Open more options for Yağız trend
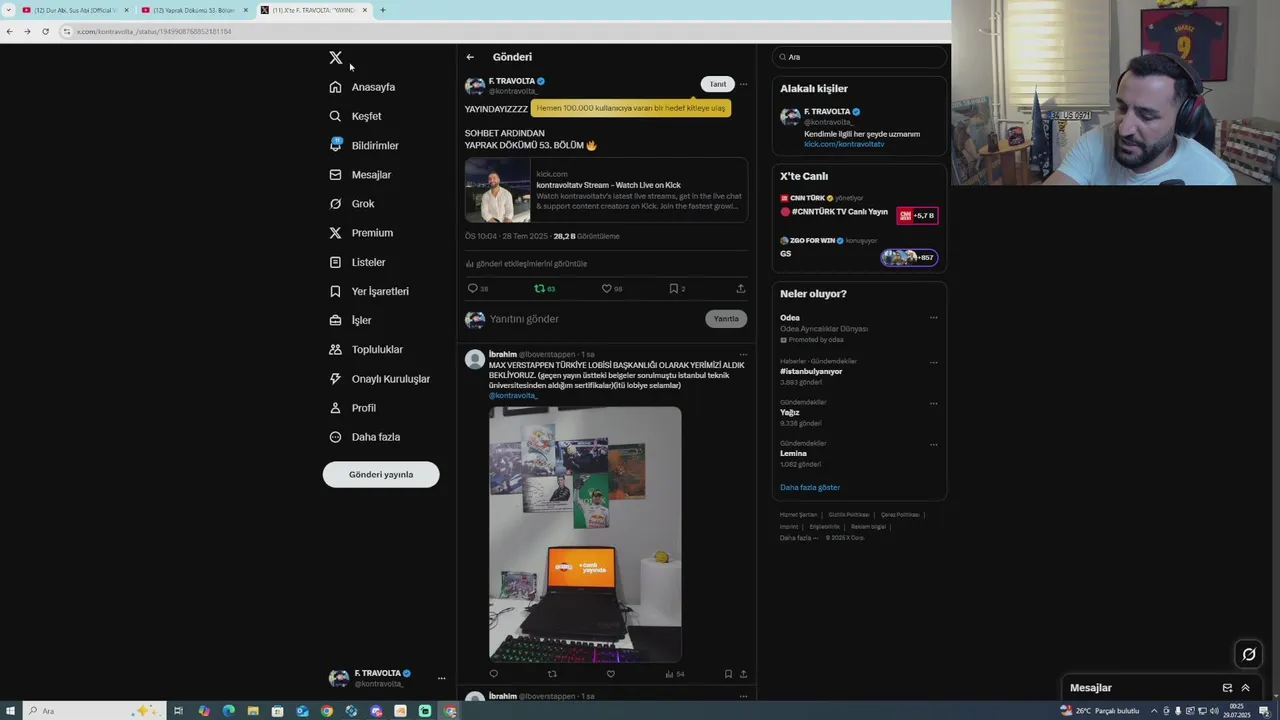Screen dimensions: 1280x720 pyautogui.click(x=934, y=403)
